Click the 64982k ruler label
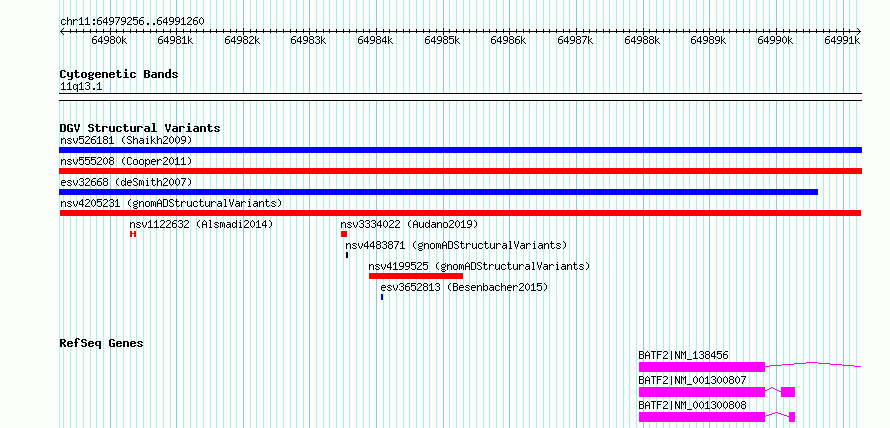The height and width of the screenshot is (428, 890). (x=242, y=40)
